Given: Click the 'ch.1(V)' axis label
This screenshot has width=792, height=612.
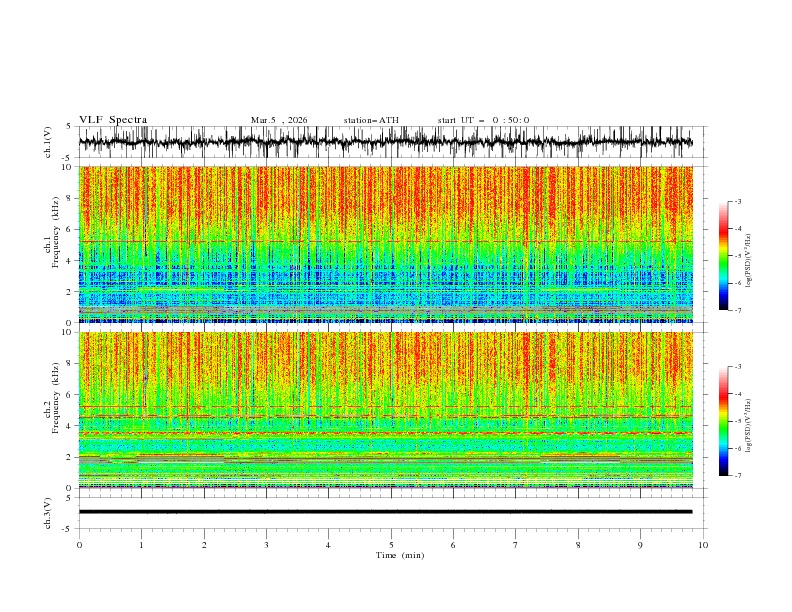Looking at the screenshot, I should 48,142.
